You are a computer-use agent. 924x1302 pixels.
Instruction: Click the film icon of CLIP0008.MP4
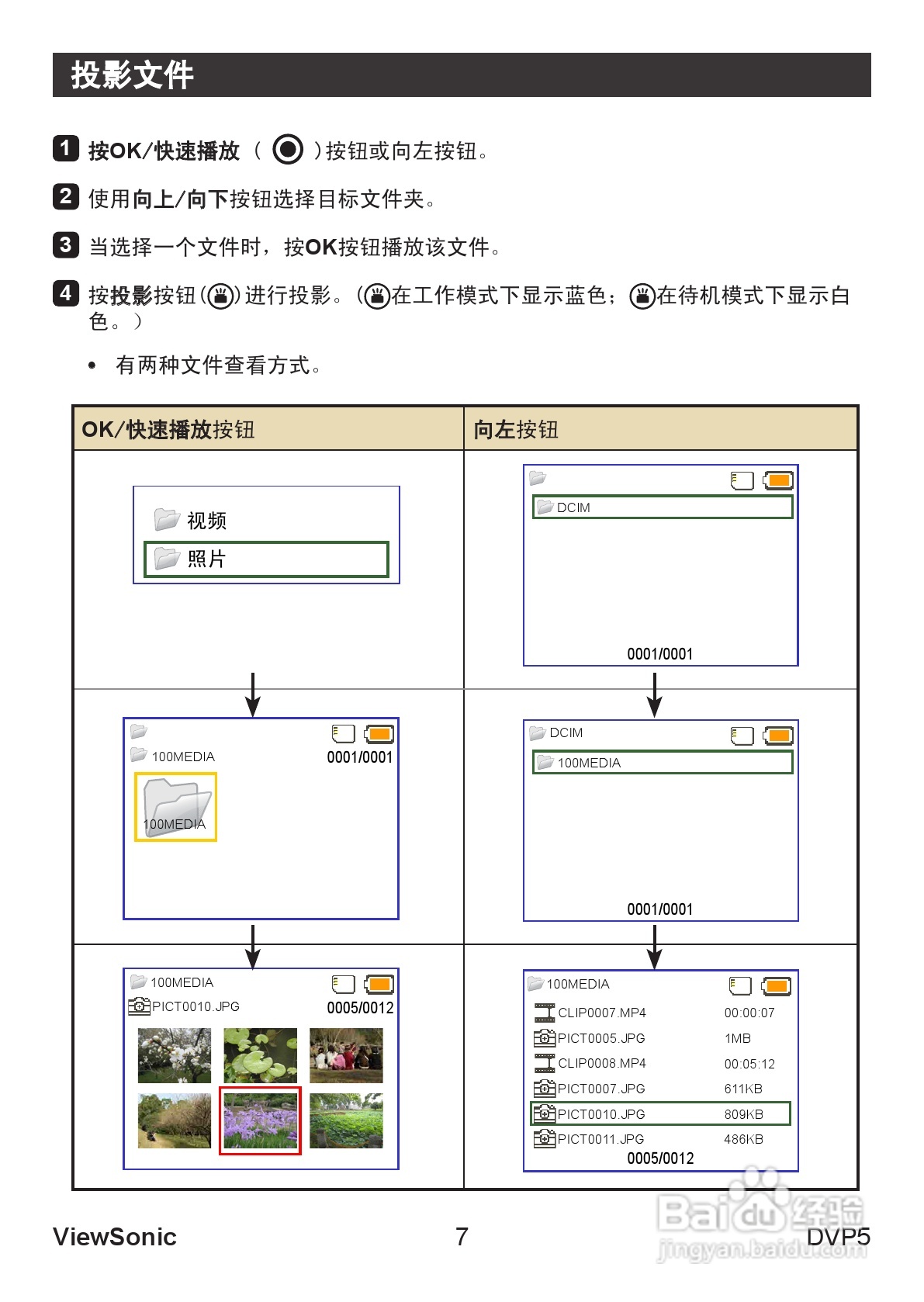click(x=545, y=1063)
